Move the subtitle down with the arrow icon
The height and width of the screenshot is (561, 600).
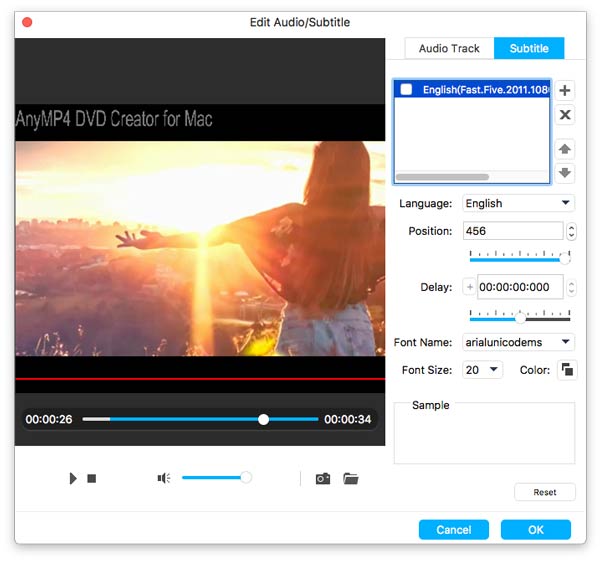point(565,173)
